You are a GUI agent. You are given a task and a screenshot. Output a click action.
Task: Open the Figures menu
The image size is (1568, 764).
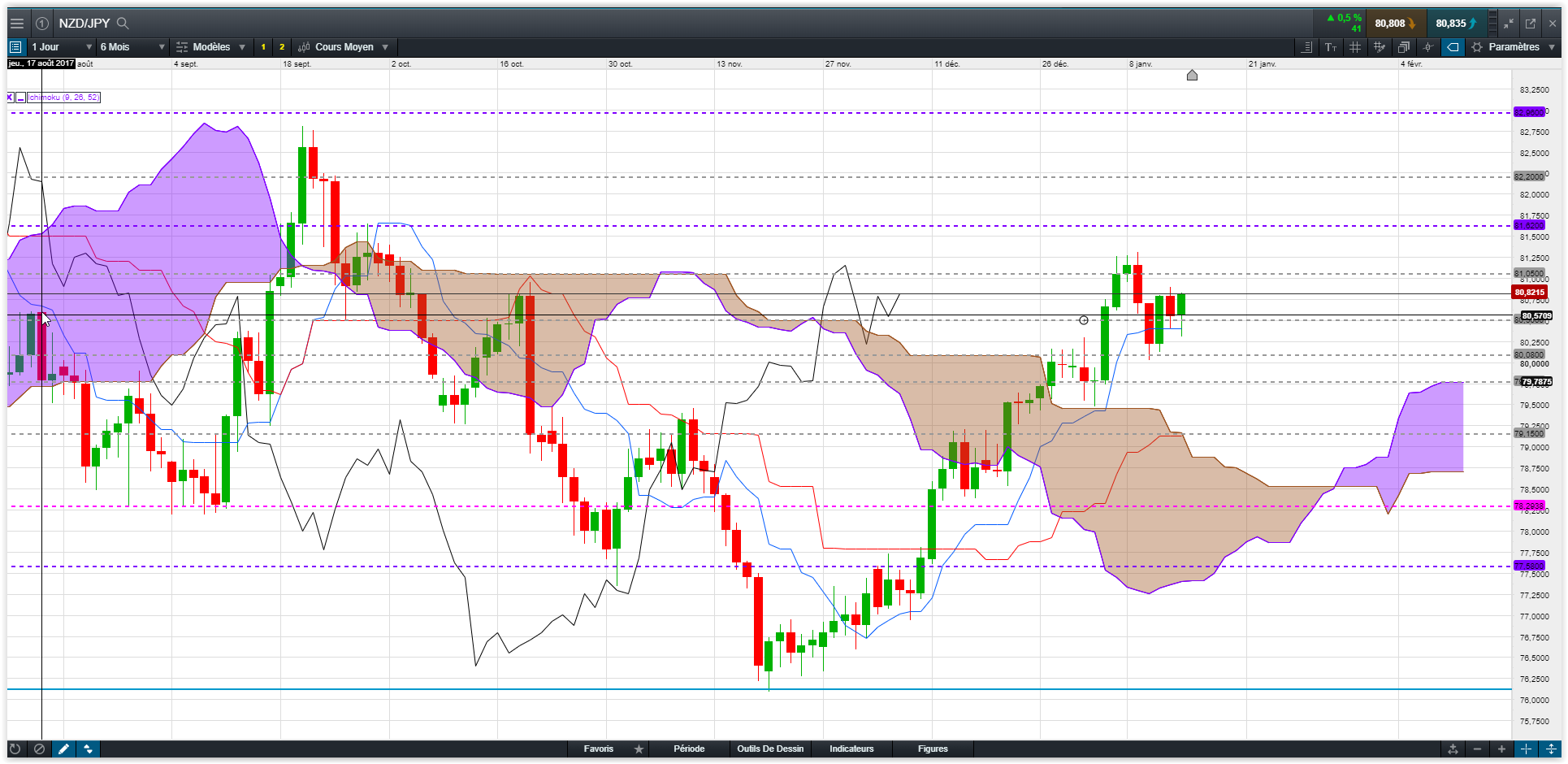coord(933,749)
